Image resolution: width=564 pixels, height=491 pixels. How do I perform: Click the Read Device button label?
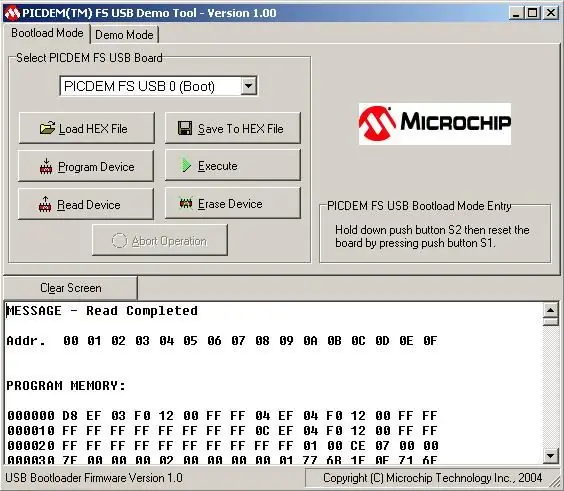[x=89, y=205]
